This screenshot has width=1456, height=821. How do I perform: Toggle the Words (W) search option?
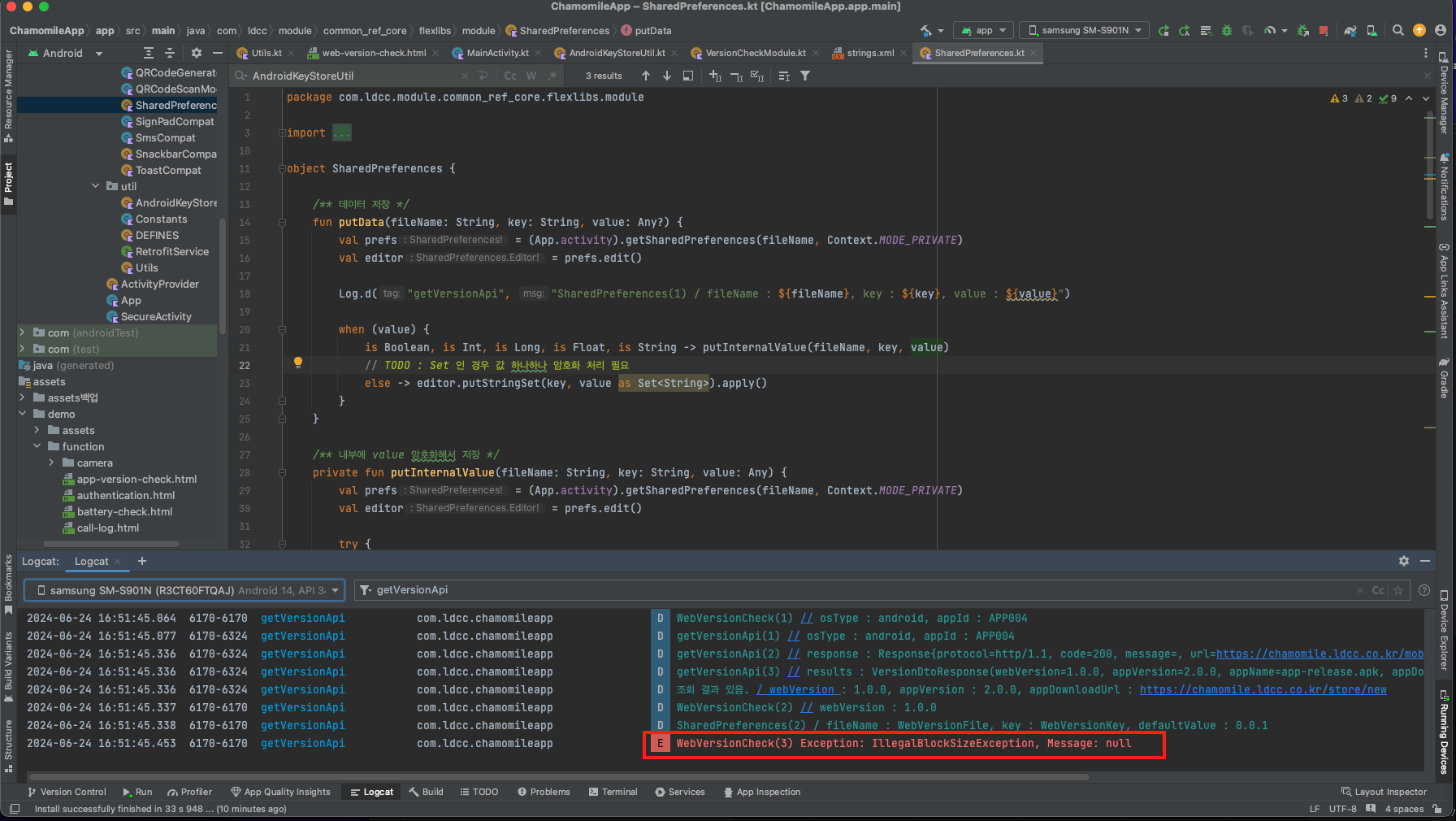(531, 76)
